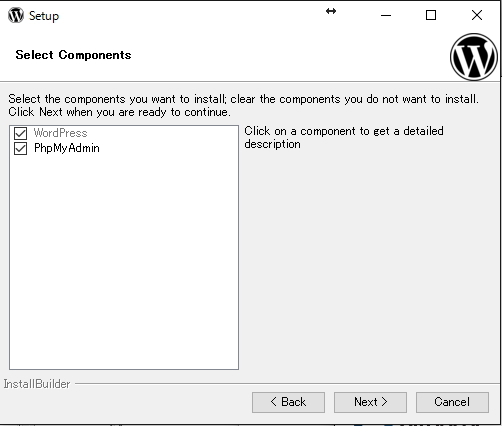Viewport: 502px width, 426px height.
Task: Return to previous step with Back
Action: point(288,402)
